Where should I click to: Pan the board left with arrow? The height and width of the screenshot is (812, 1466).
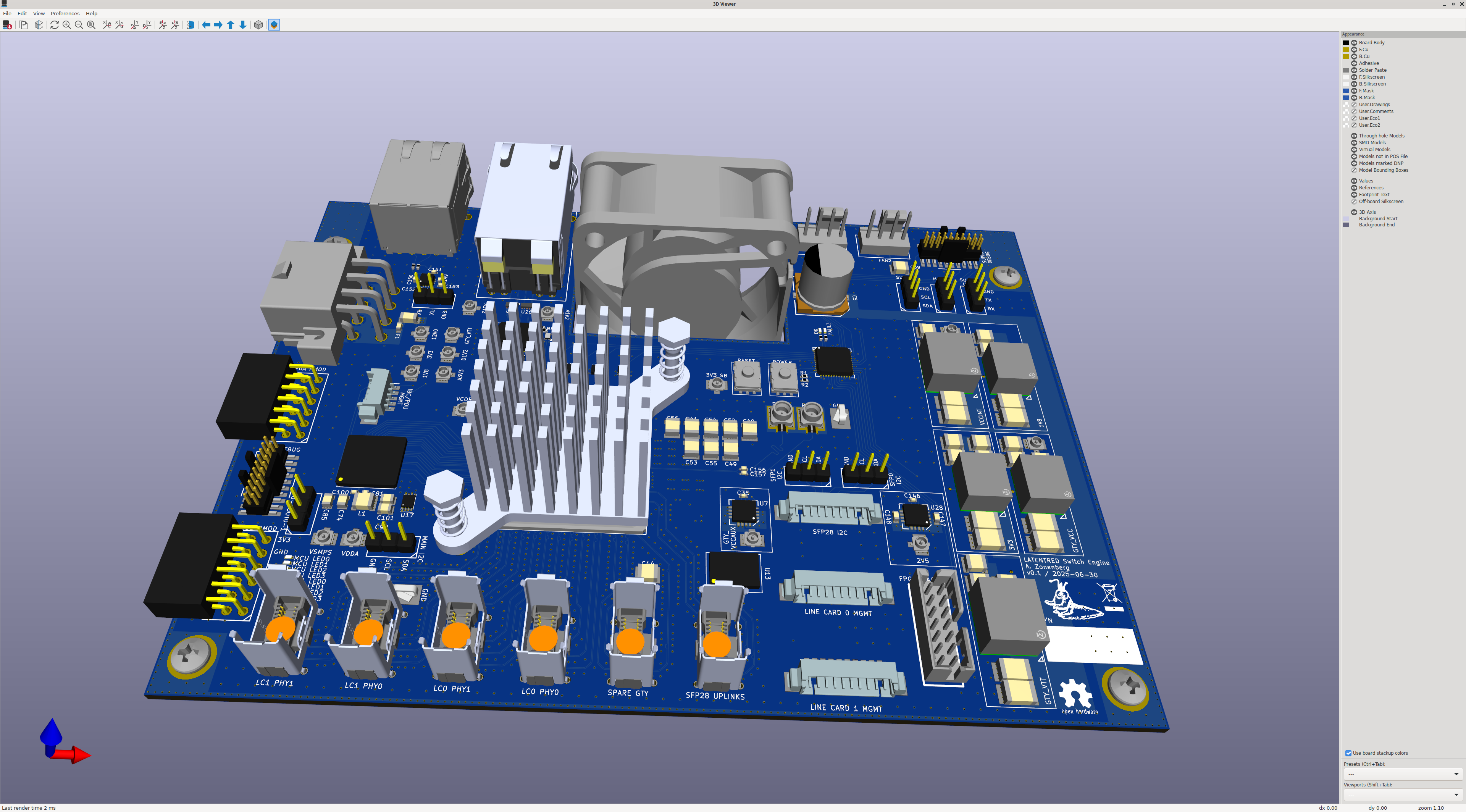(x=206, y=25)
